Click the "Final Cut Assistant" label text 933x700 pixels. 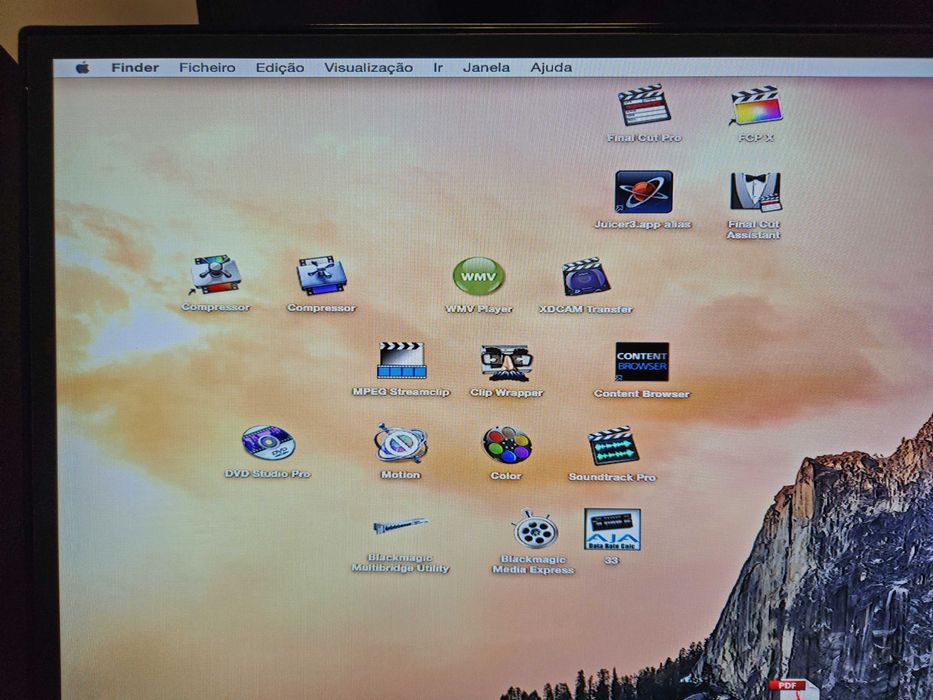pos(754,230)
